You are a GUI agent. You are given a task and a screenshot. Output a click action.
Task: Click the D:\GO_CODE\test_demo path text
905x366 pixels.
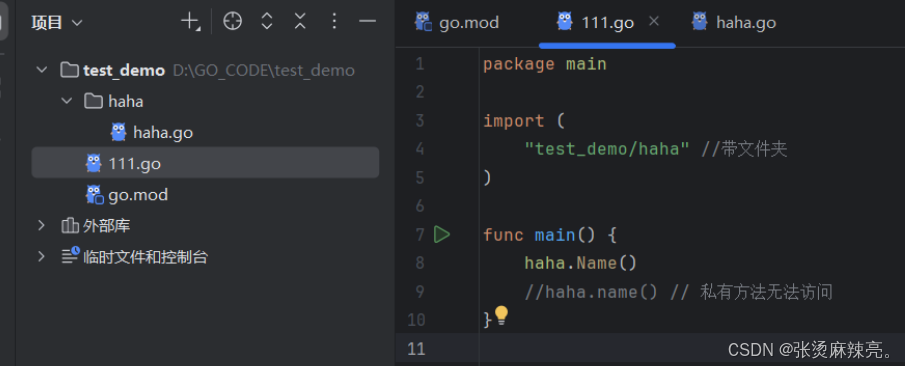(x=264, y=70)
